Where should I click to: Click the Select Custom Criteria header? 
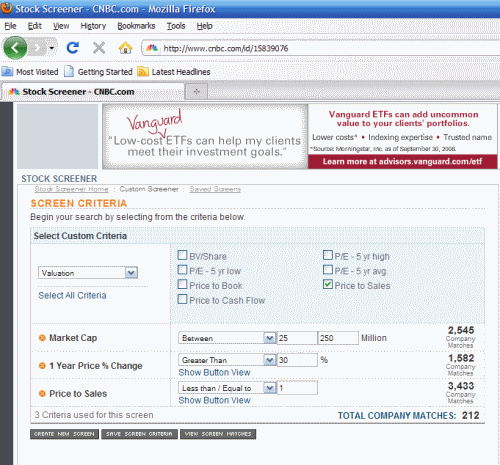80,236
